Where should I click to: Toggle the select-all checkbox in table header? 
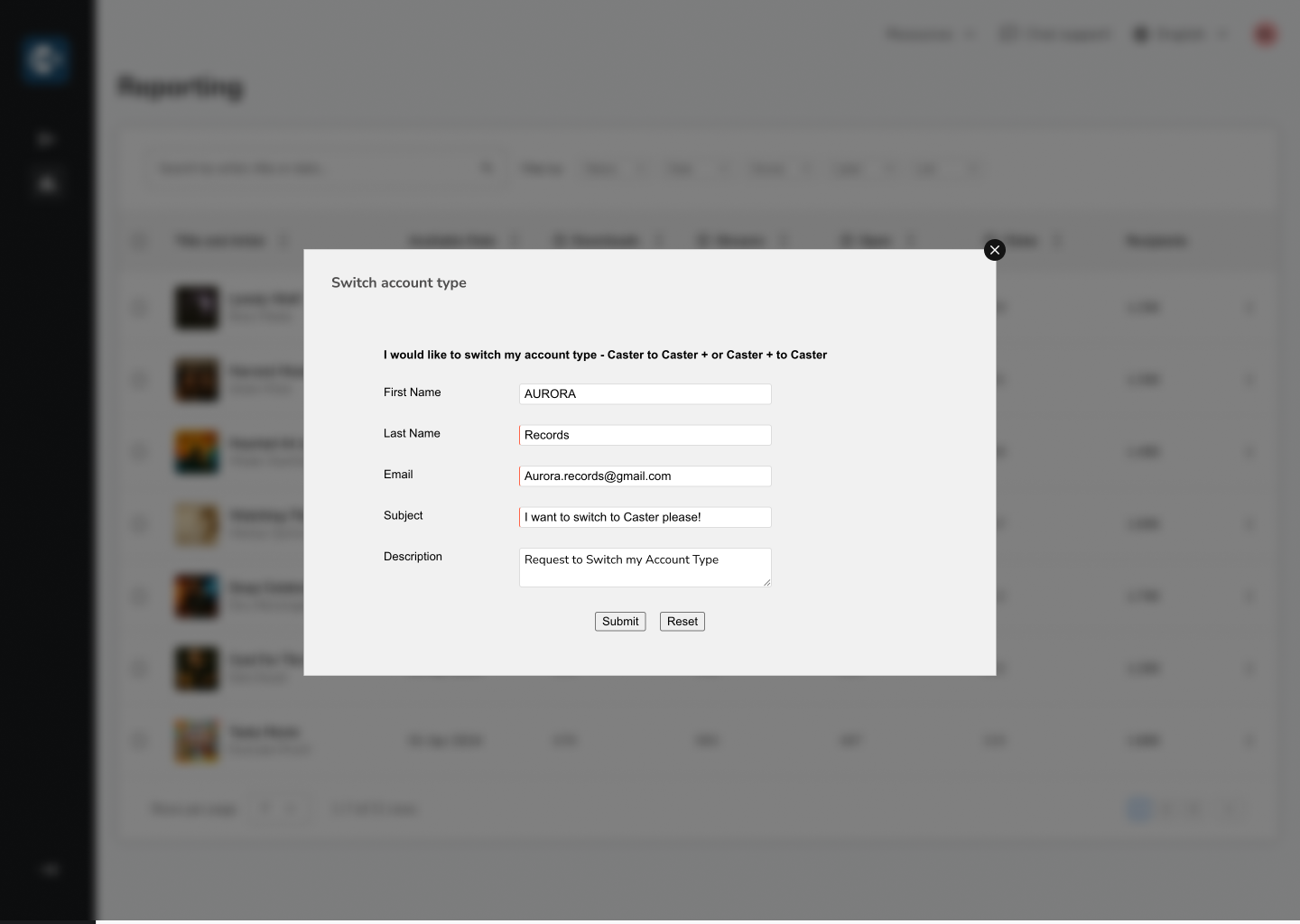[139, 241]
